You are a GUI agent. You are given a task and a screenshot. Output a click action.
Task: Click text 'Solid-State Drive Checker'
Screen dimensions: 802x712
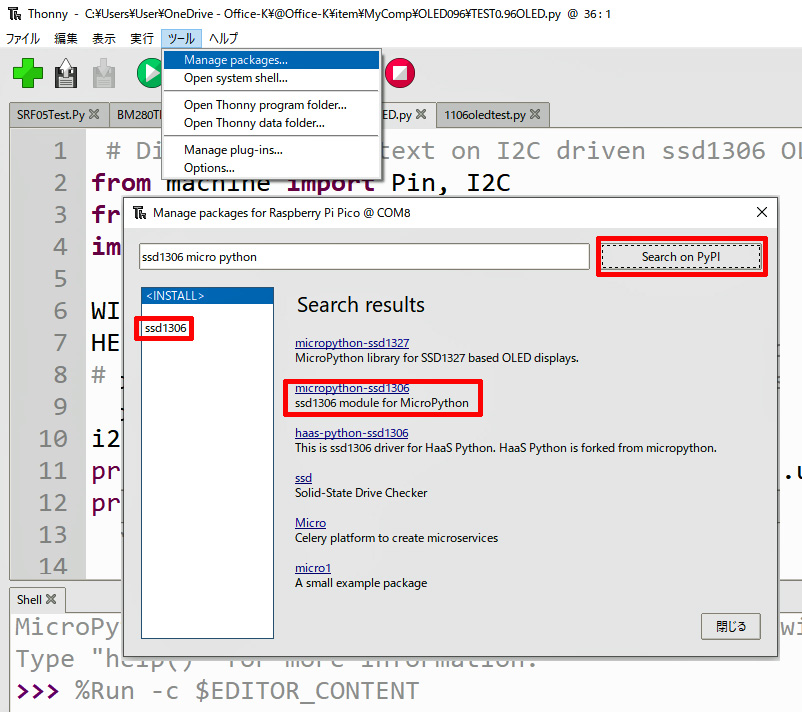[x=361, y=493]
